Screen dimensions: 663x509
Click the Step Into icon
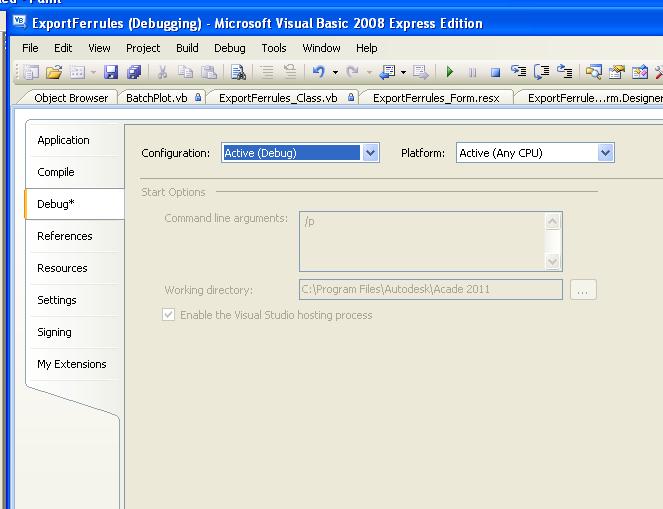pos(518,71)
